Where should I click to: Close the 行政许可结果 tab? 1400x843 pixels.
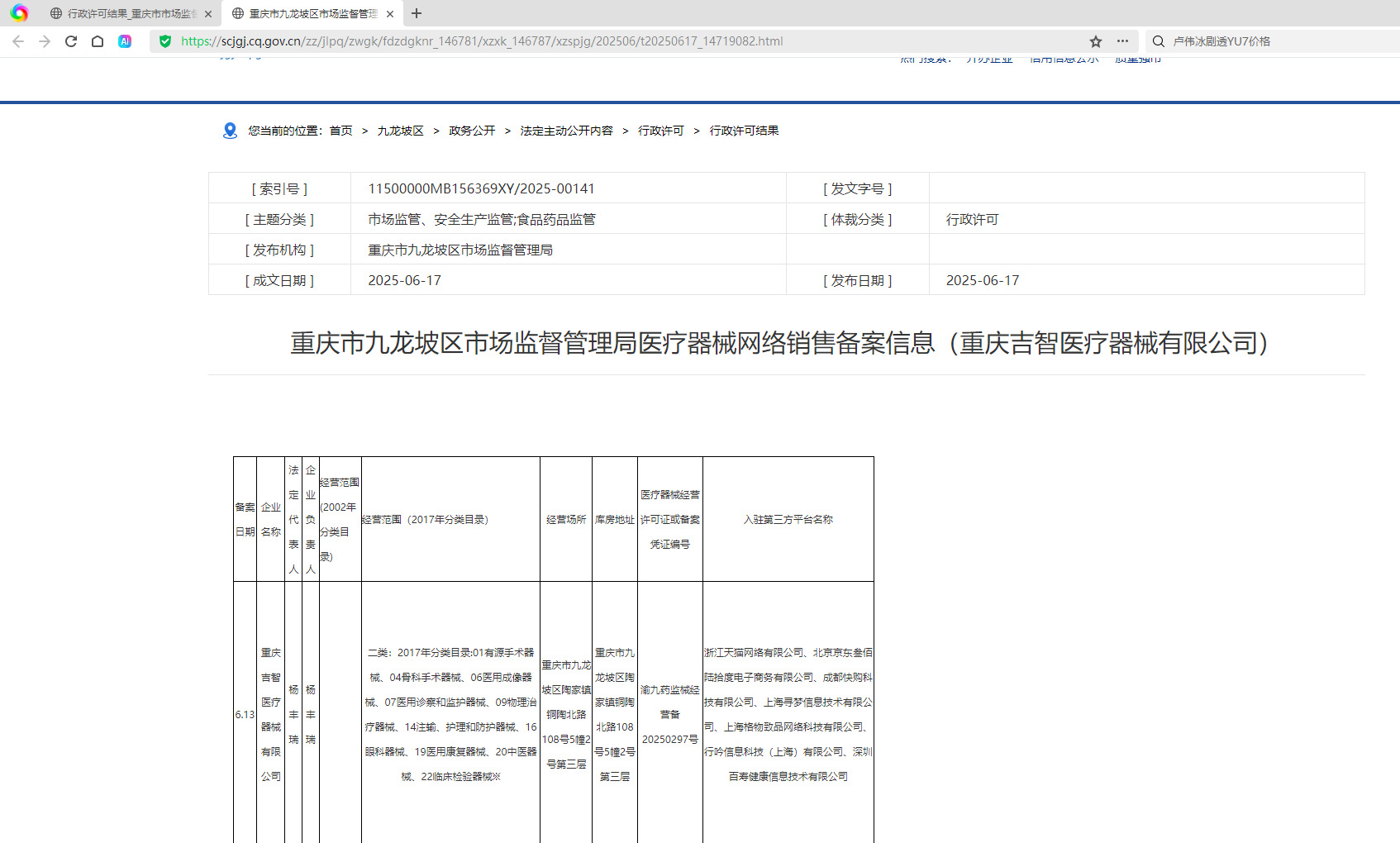tap(208, 14)
